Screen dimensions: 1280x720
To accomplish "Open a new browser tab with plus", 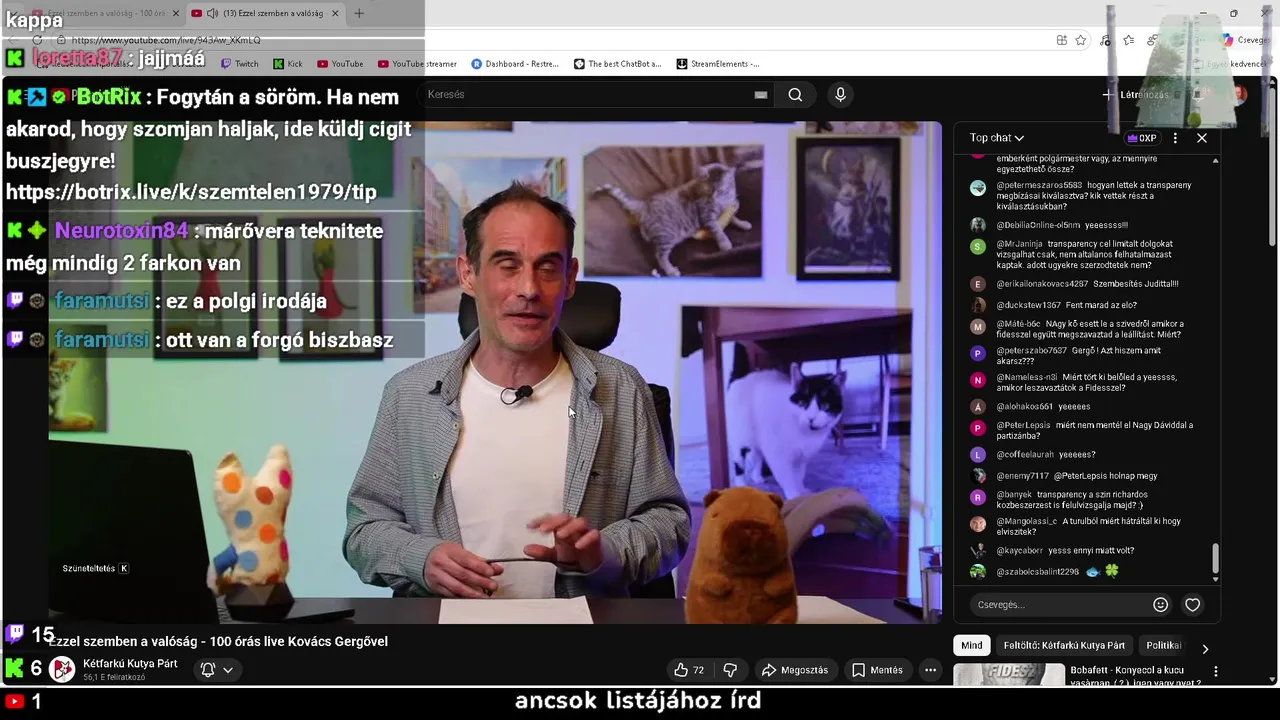I will tap(359, 13).
